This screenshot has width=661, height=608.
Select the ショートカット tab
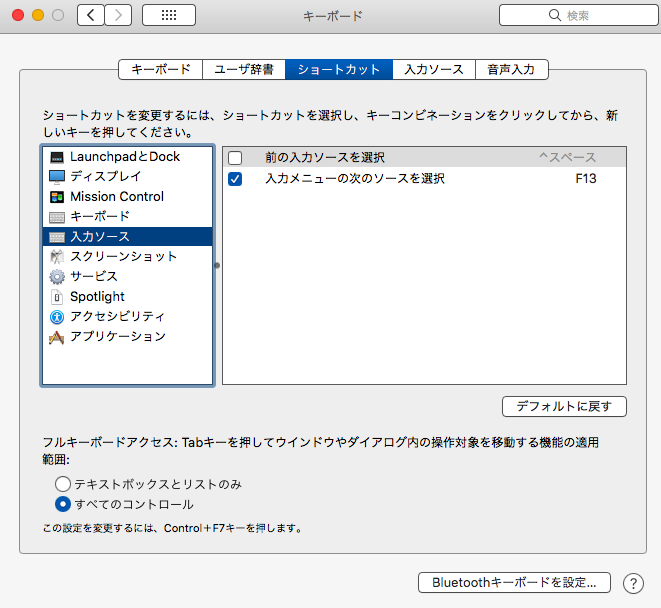(x=339, y=70)
